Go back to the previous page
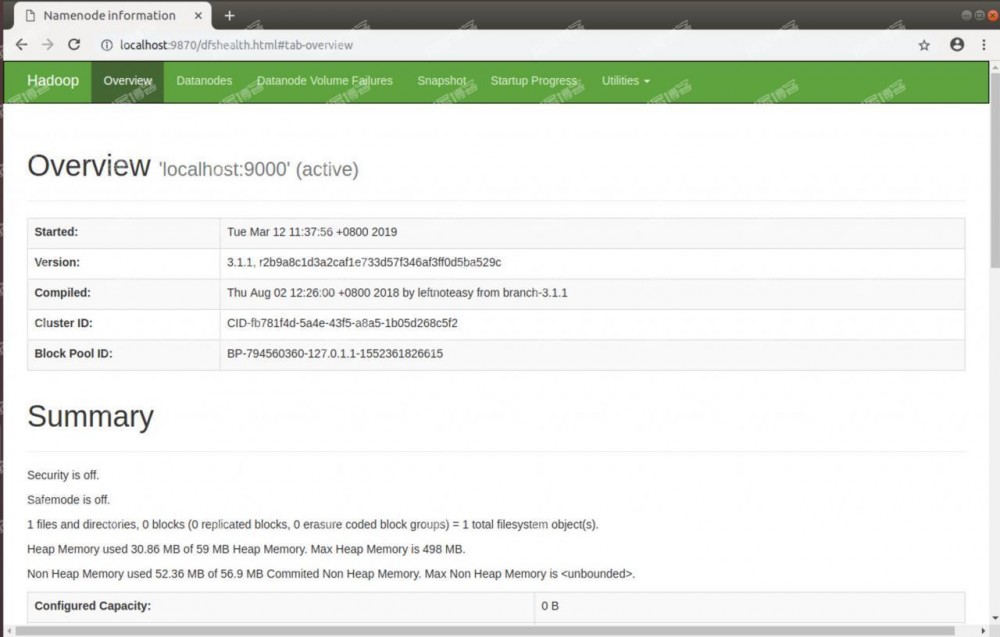The image size is (1000, 637). coord(21,45)
